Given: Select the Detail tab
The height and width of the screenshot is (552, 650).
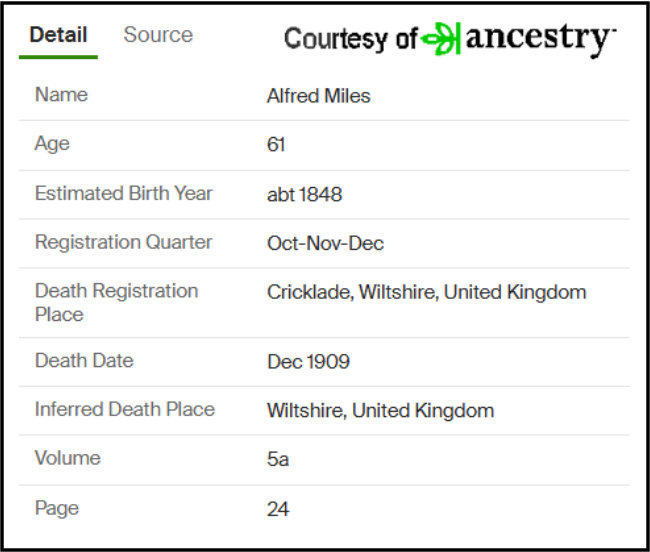Looking at the screenshot, I should 58,35.
